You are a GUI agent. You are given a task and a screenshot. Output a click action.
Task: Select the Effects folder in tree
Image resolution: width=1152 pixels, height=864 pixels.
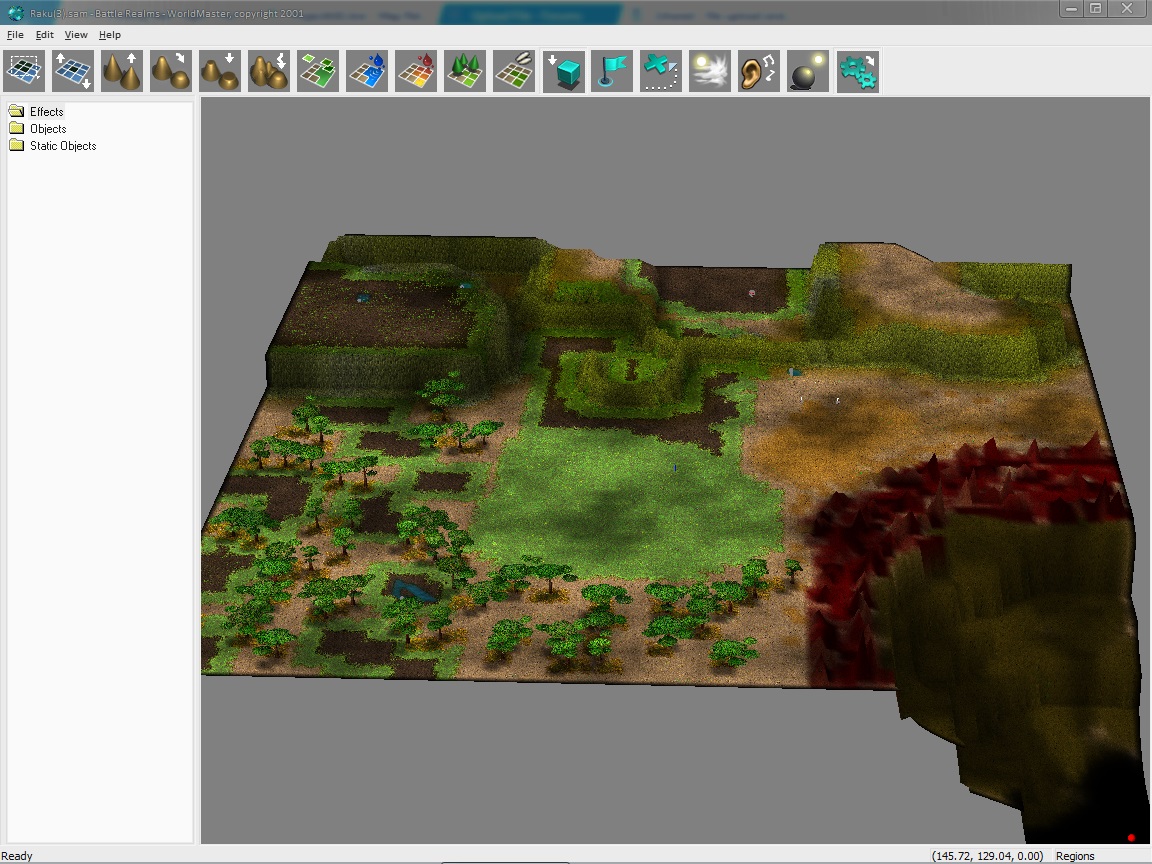click(46, 112)
